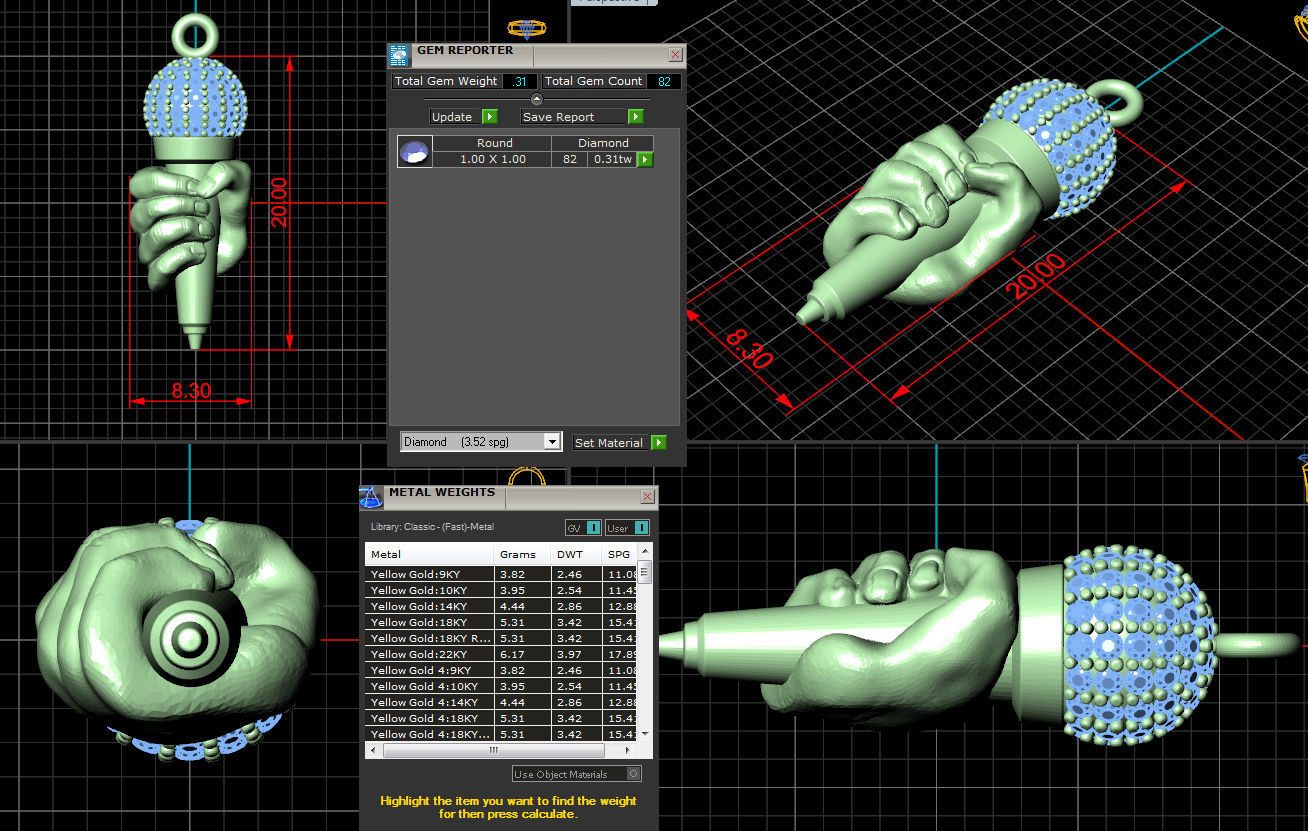
Task: Click the 8.30 dimension in front view
Action: coord(191,391)
